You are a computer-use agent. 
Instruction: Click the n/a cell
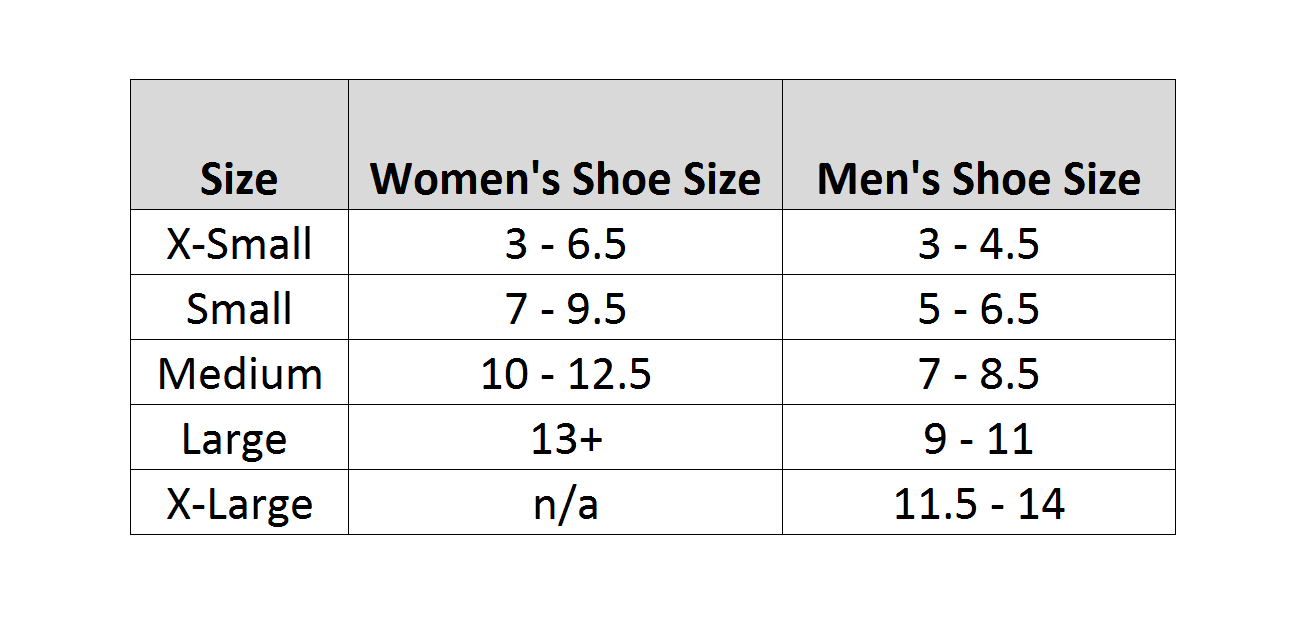pyautogui.click(x=565, y=503)
